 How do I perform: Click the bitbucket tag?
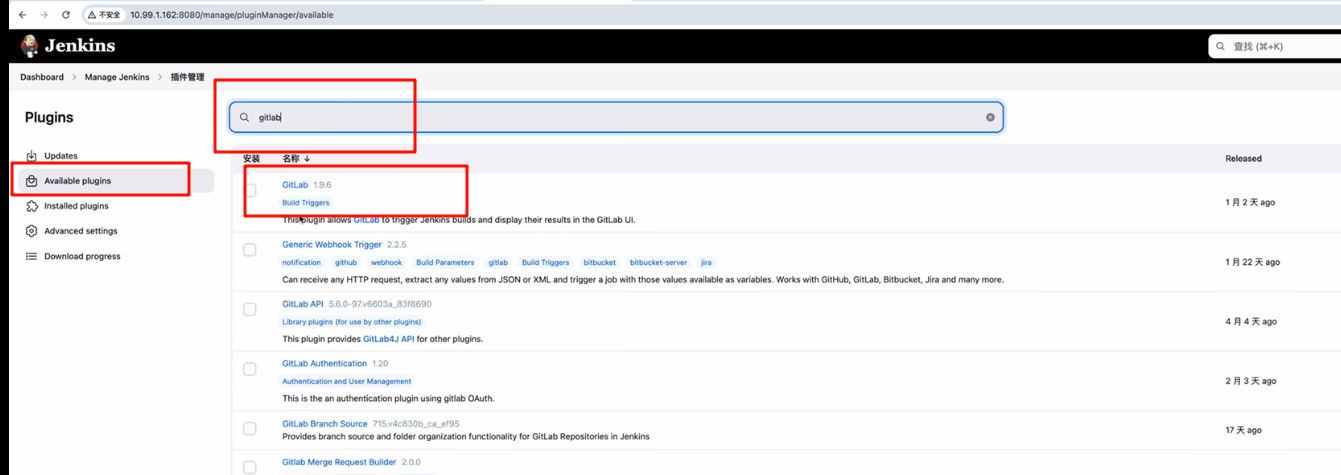click(x=600, y=263)
